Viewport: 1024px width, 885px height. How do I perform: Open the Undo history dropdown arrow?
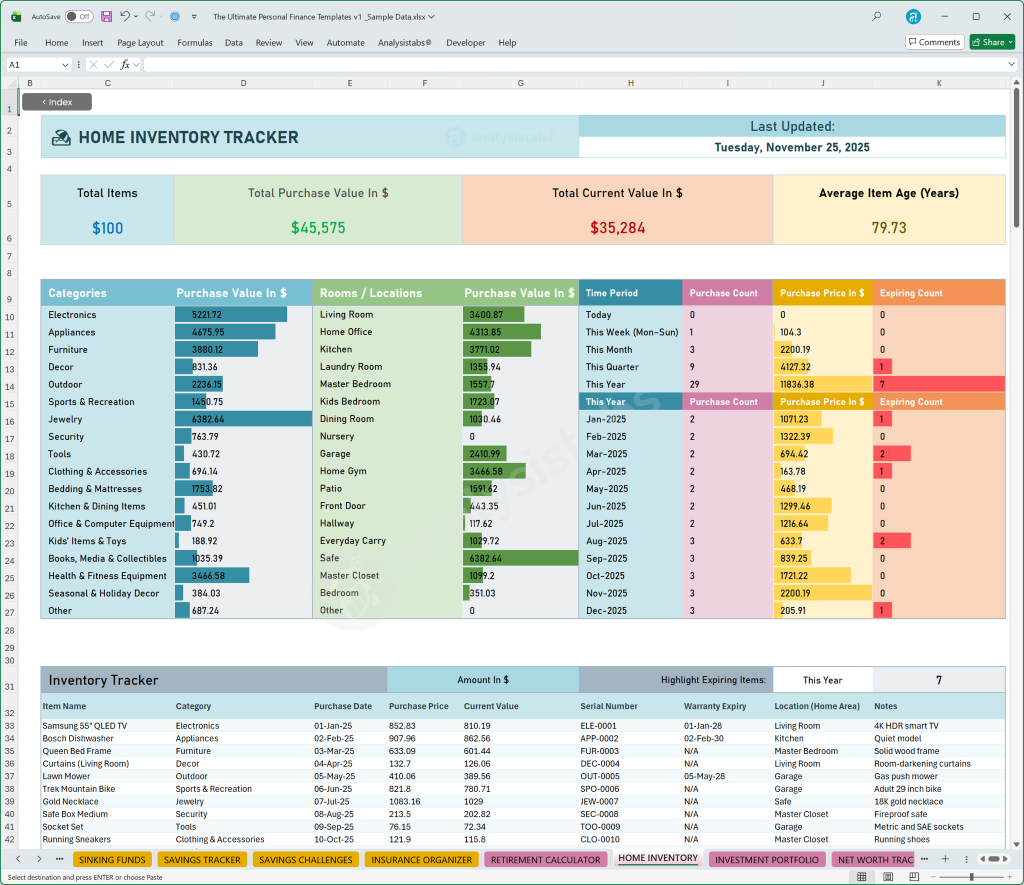click(x=136, y=16)
